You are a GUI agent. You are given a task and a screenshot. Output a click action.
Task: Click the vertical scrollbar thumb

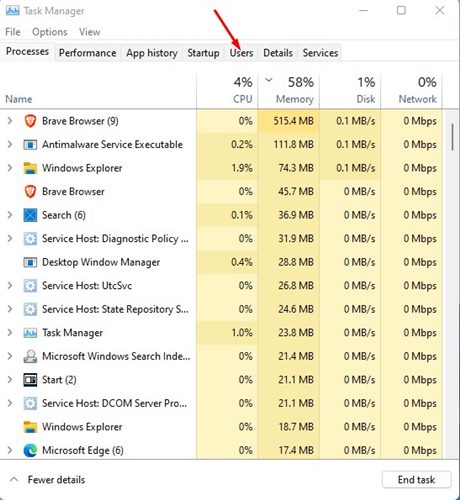(452, 137)
